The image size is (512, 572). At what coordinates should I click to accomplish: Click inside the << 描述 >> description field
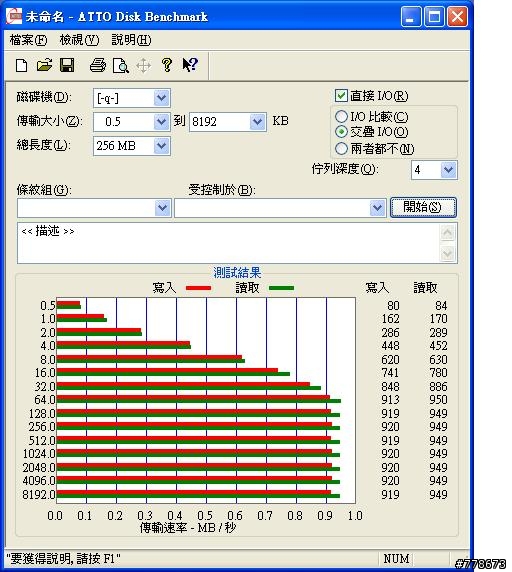coord(229,243)
